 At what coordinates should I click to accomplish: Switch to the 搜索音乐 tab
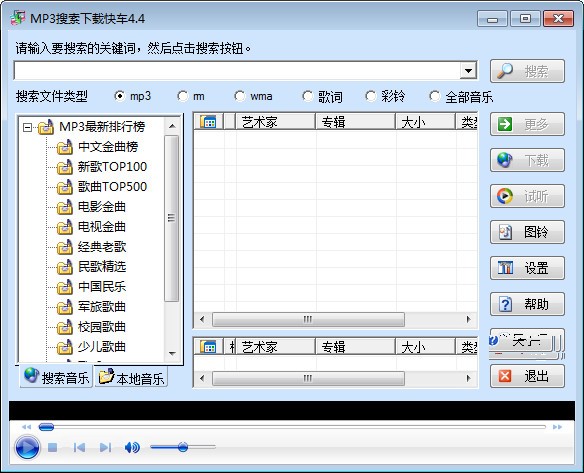[x=56, y=377]
